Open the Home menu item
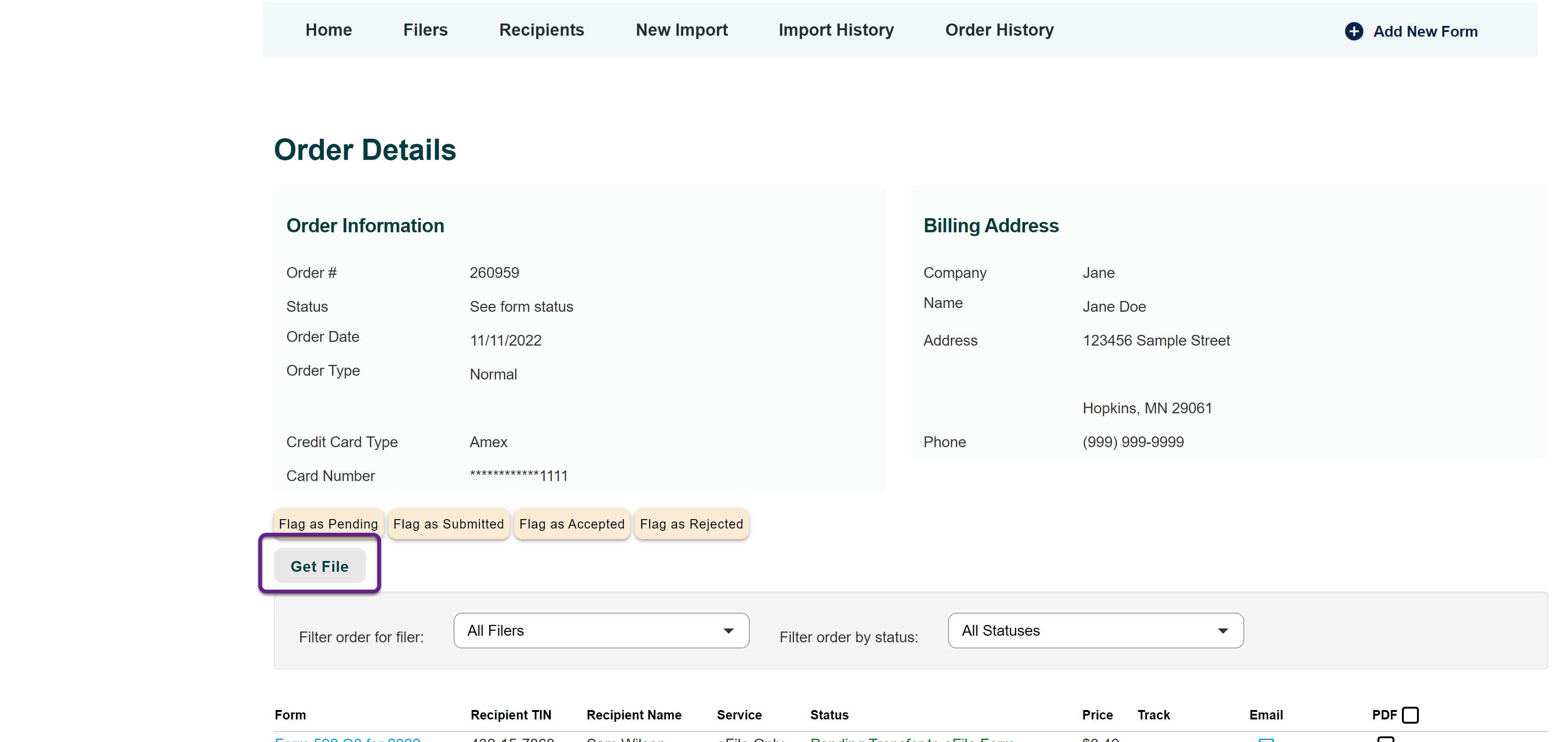Screen dimensions: 1568x742 (328, 30)
